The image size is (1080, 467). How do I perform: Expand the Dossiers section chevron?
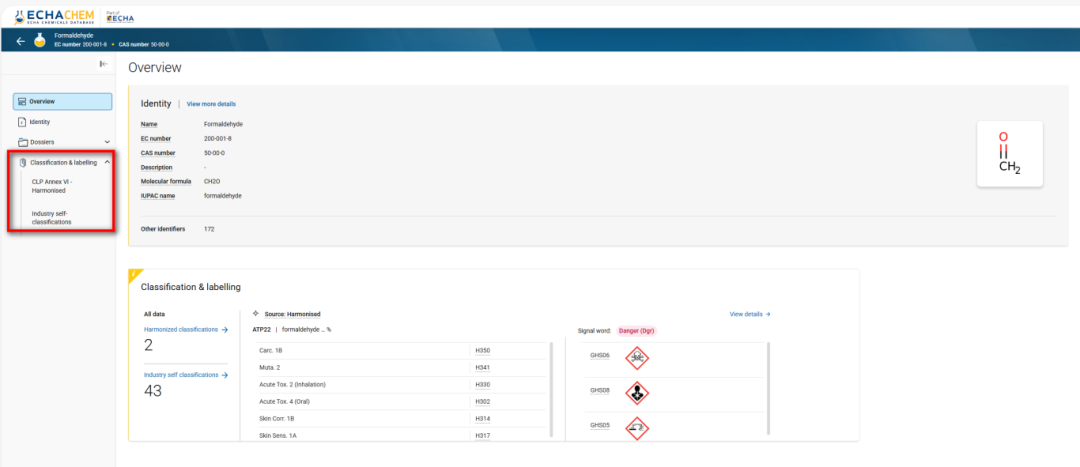[107, 142]
